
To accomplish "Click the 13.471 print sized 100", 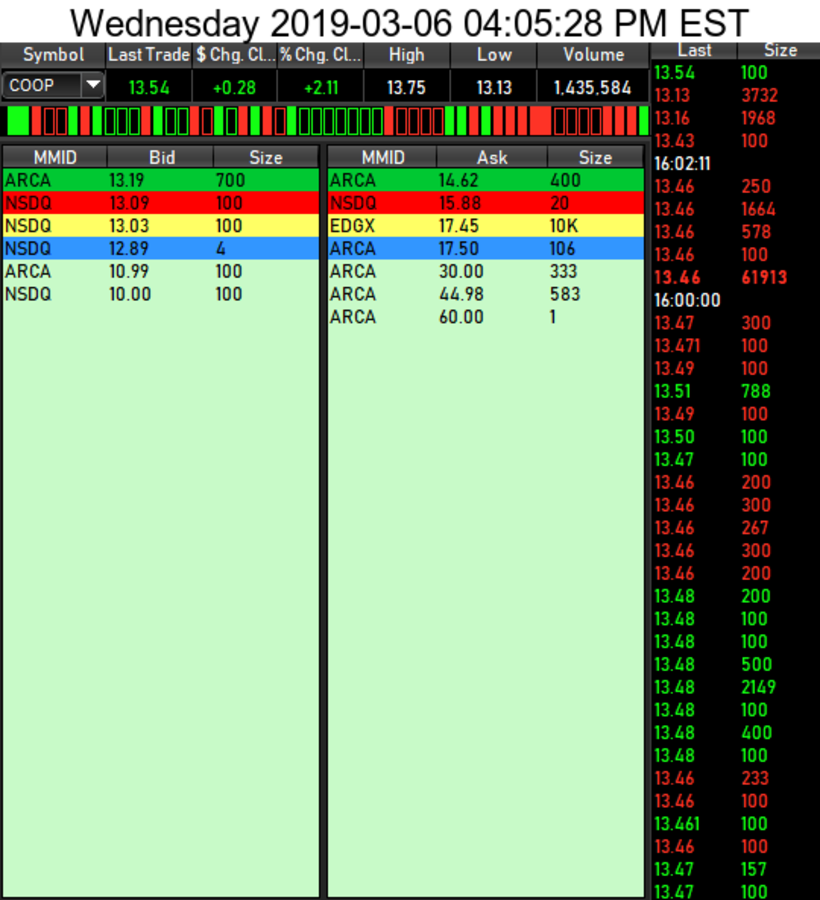I will tap(736, 346).
